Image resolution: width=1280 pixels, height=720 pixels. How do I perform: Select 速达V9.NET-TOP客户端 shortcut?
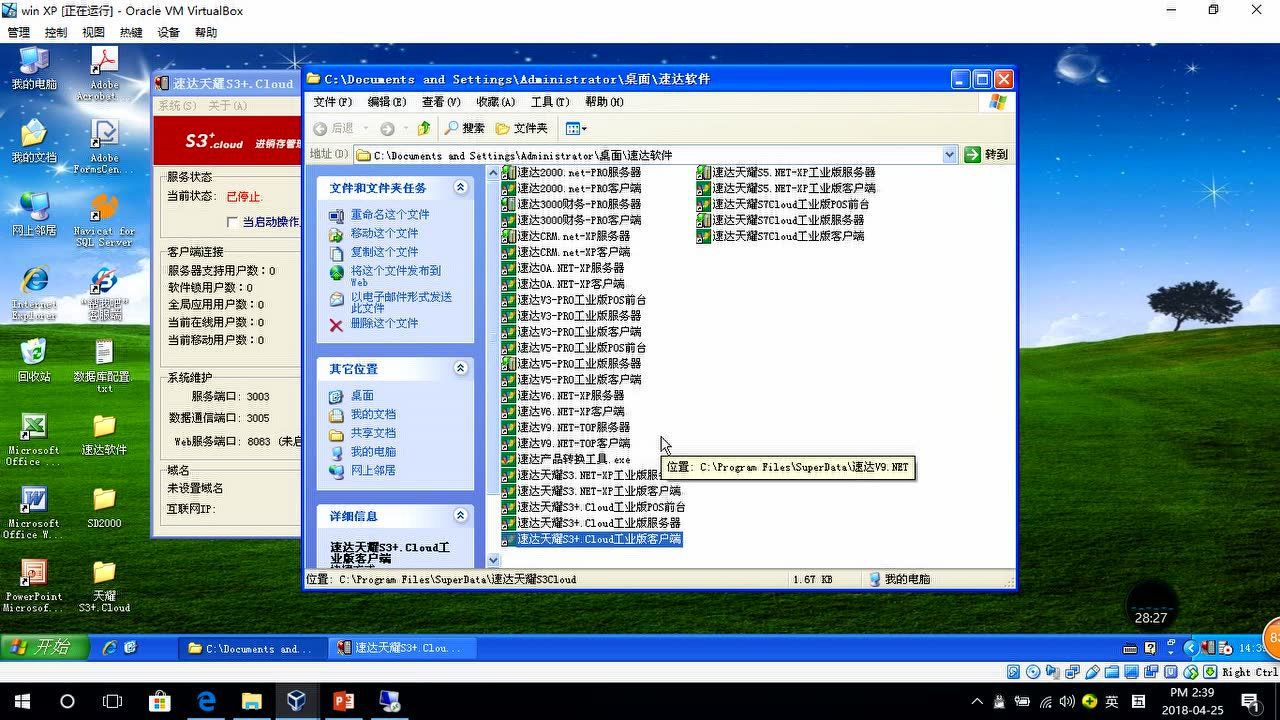(x=566, y=443)
